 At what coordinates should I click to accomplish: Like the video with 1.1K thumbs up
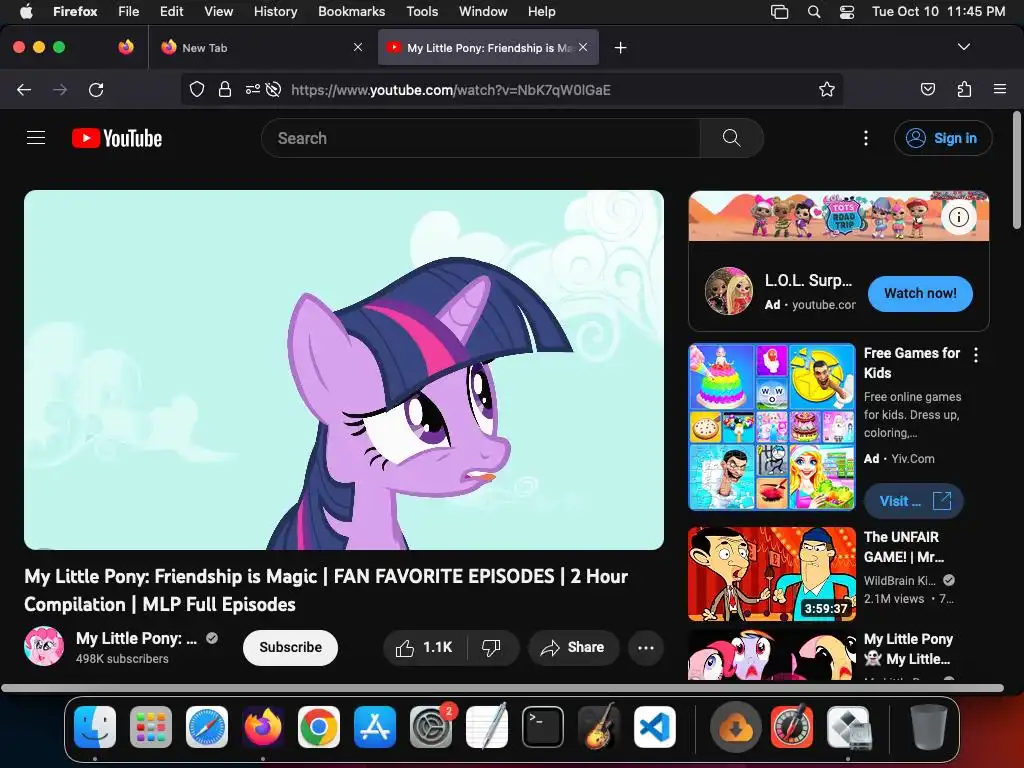(424, 647)
